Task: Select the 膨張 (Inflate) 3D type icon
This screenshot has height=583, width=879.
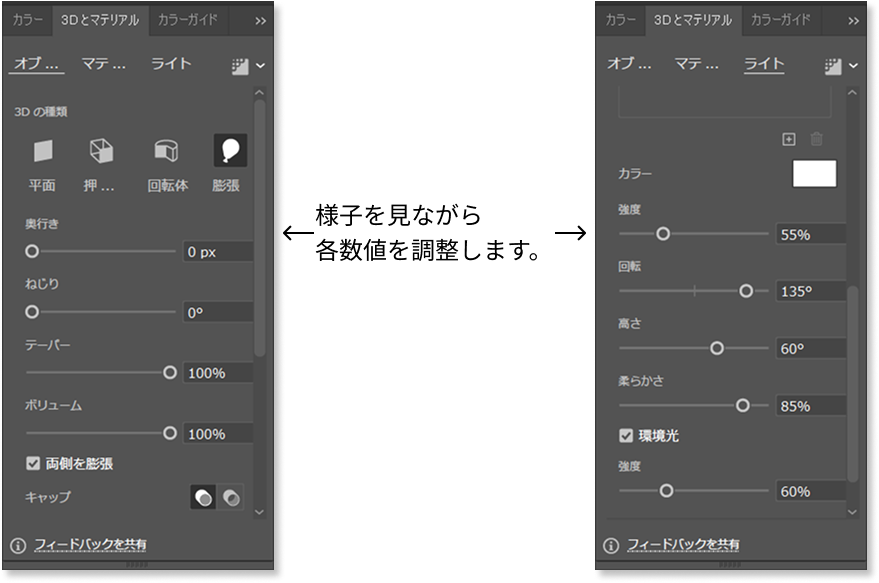Action: pyautogui.click(x=229, y=151)
